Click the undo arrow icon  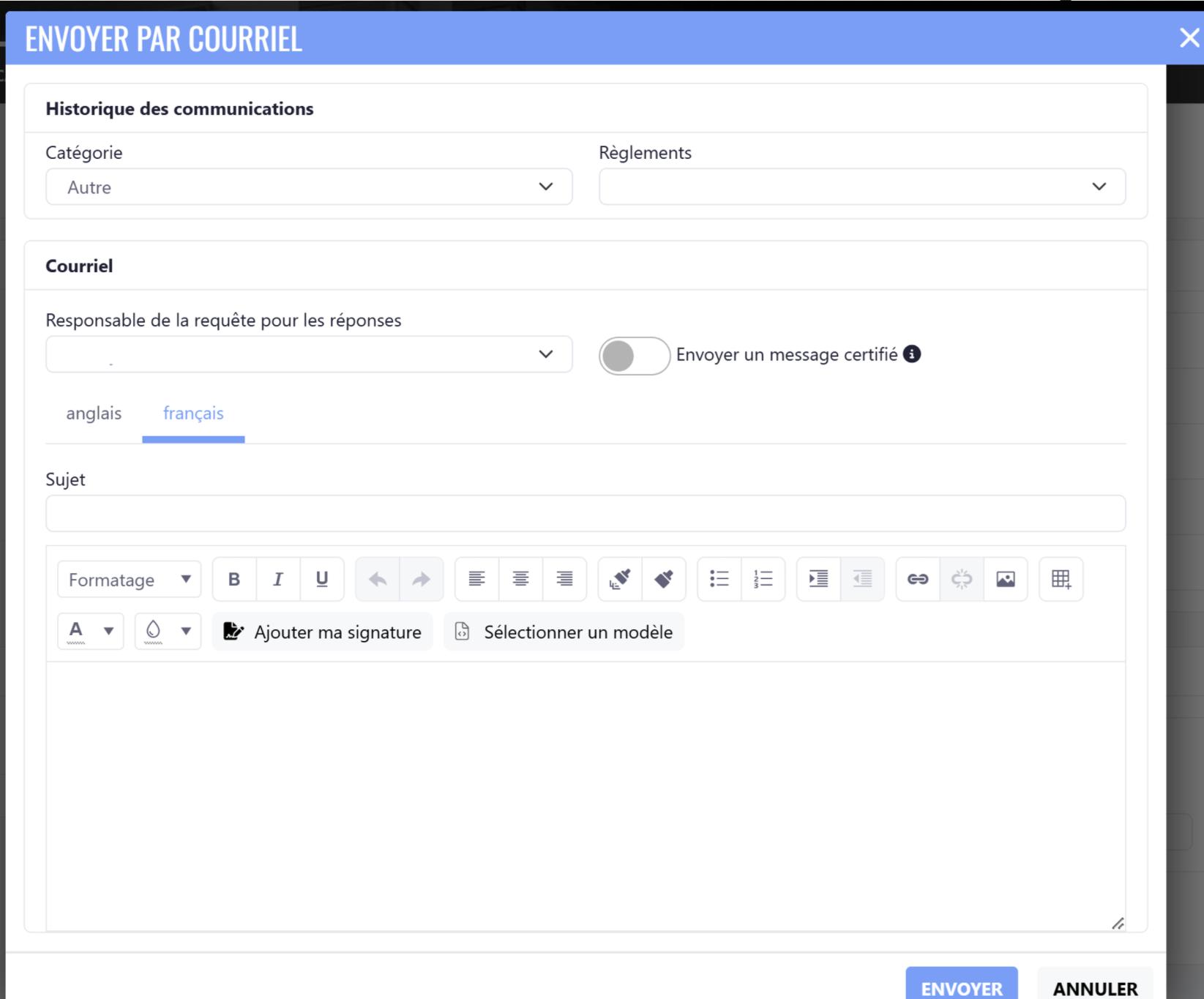click(378, 580)
